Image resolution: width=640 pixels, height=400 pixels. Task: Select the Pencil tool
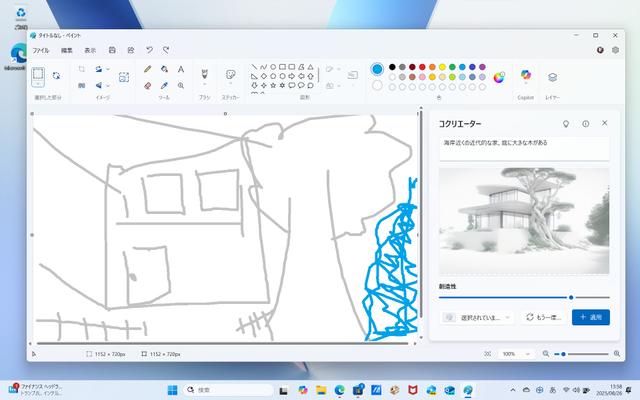tap(147, 69)
